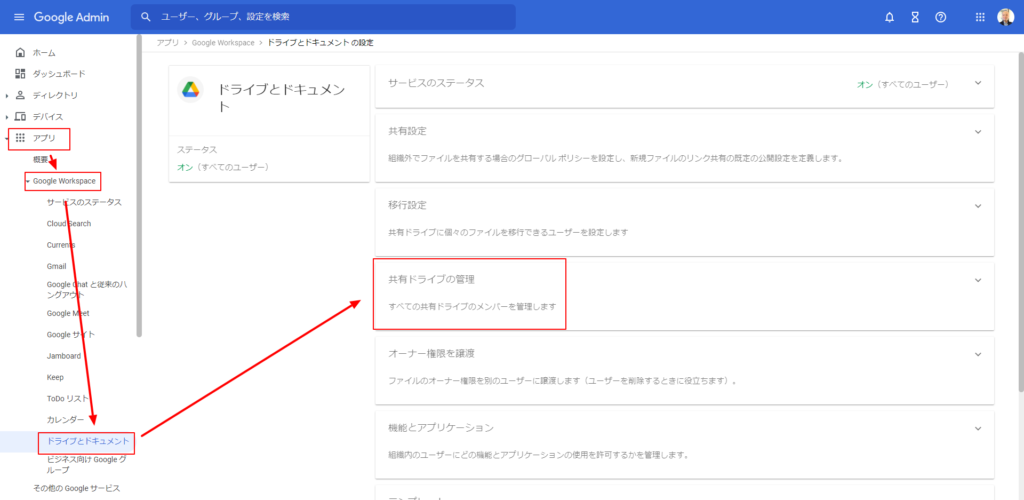
Task: Open Gmail settings in sidebar
Action: pyautogui.click(x=56, y=266)
